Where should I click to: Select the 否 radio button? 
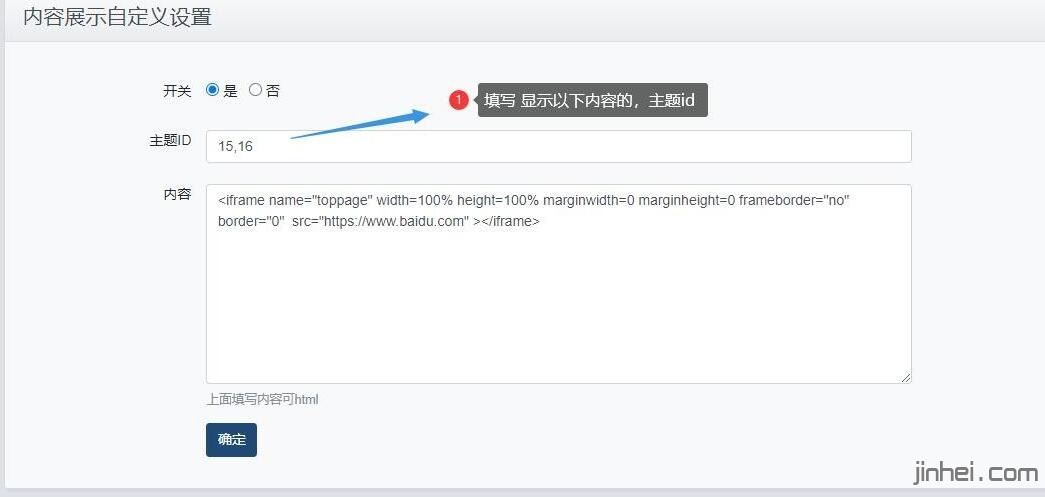pos(255,90)
